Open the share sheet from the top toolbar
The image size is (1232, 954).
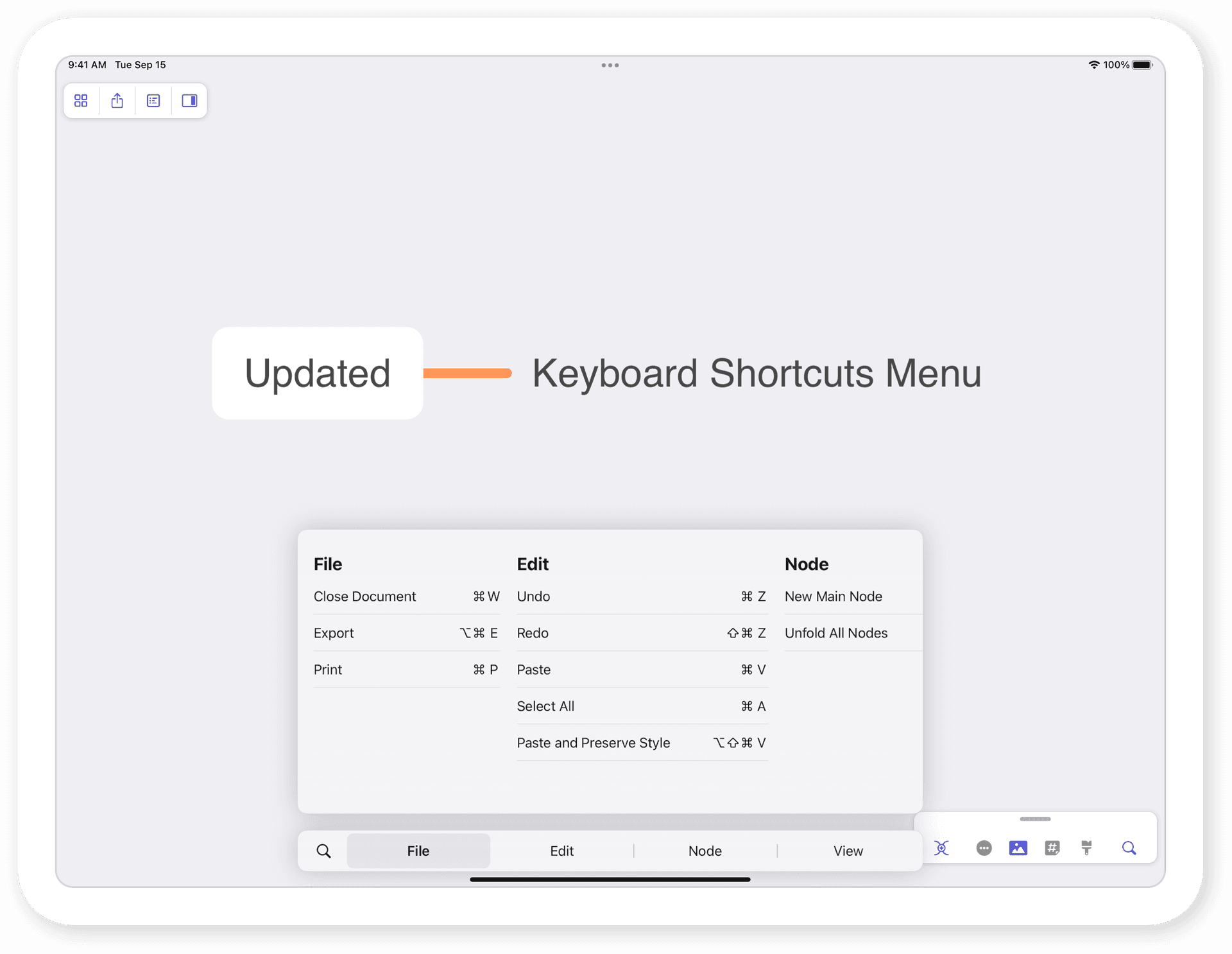click(x=117, y=101)
